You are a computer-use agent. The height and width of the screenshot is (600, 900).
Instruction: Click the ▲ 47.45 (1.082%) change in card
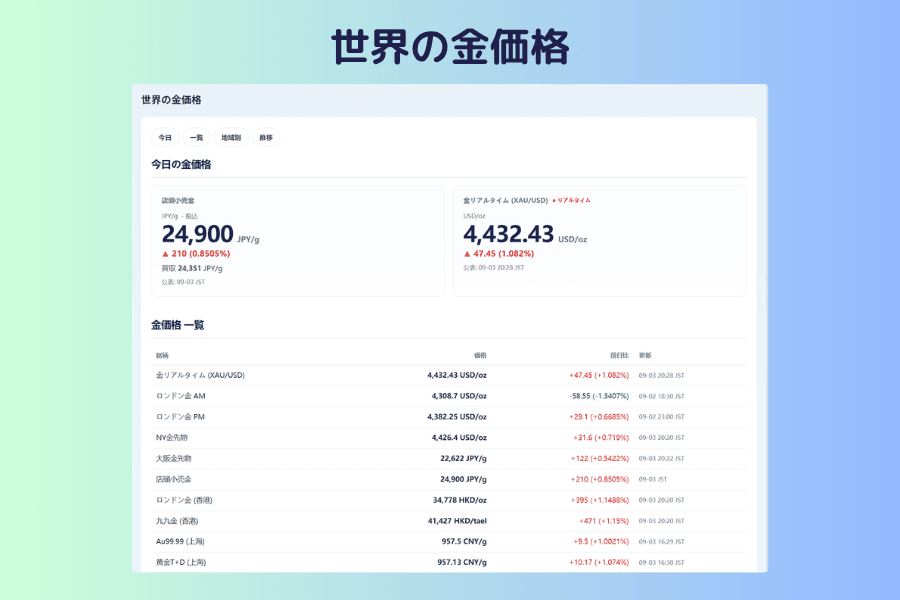(x=498, y=254)
